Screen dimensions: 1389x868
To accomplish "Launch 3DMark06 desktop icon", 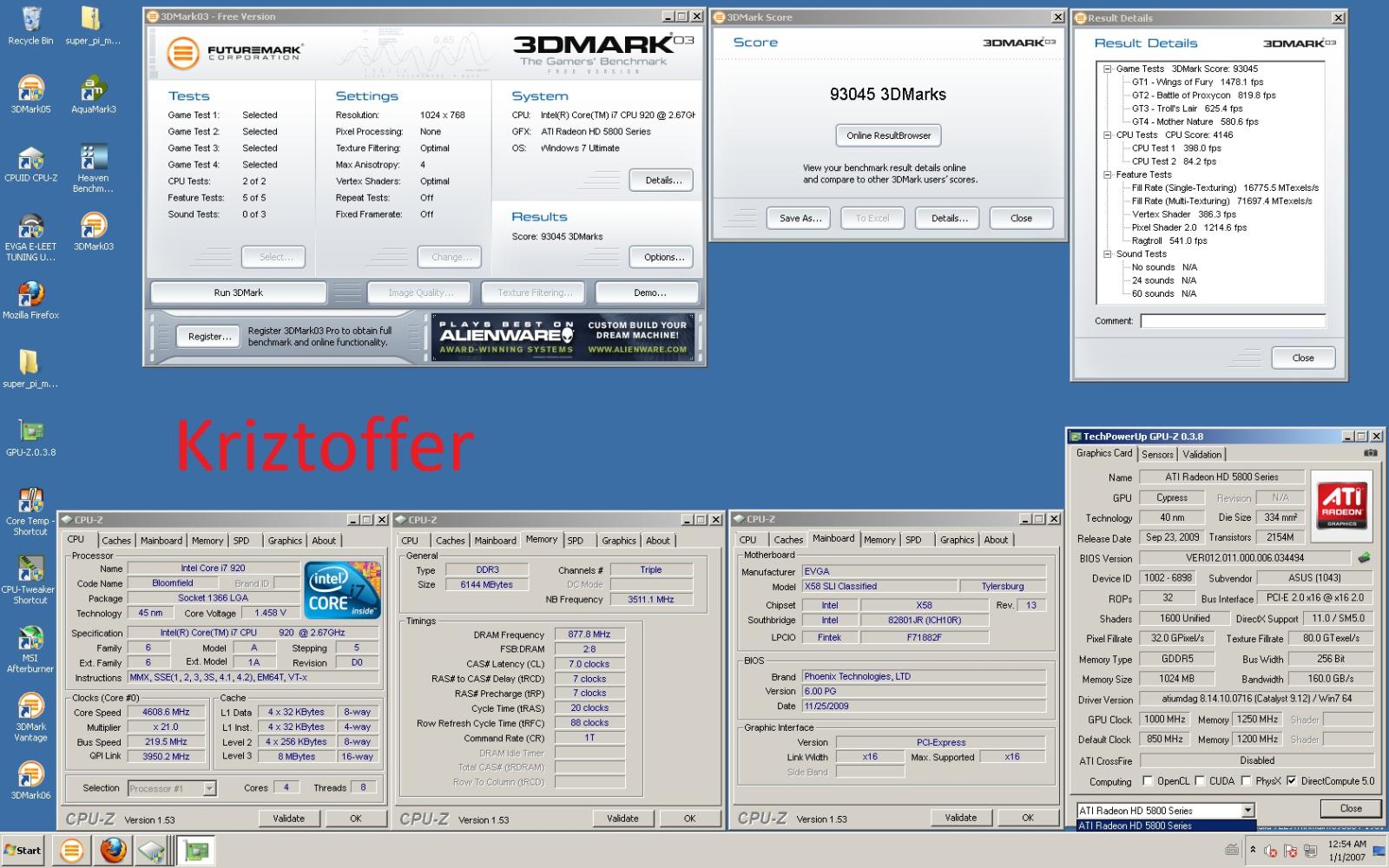I will pyautogui.click(x=30, y=779).
